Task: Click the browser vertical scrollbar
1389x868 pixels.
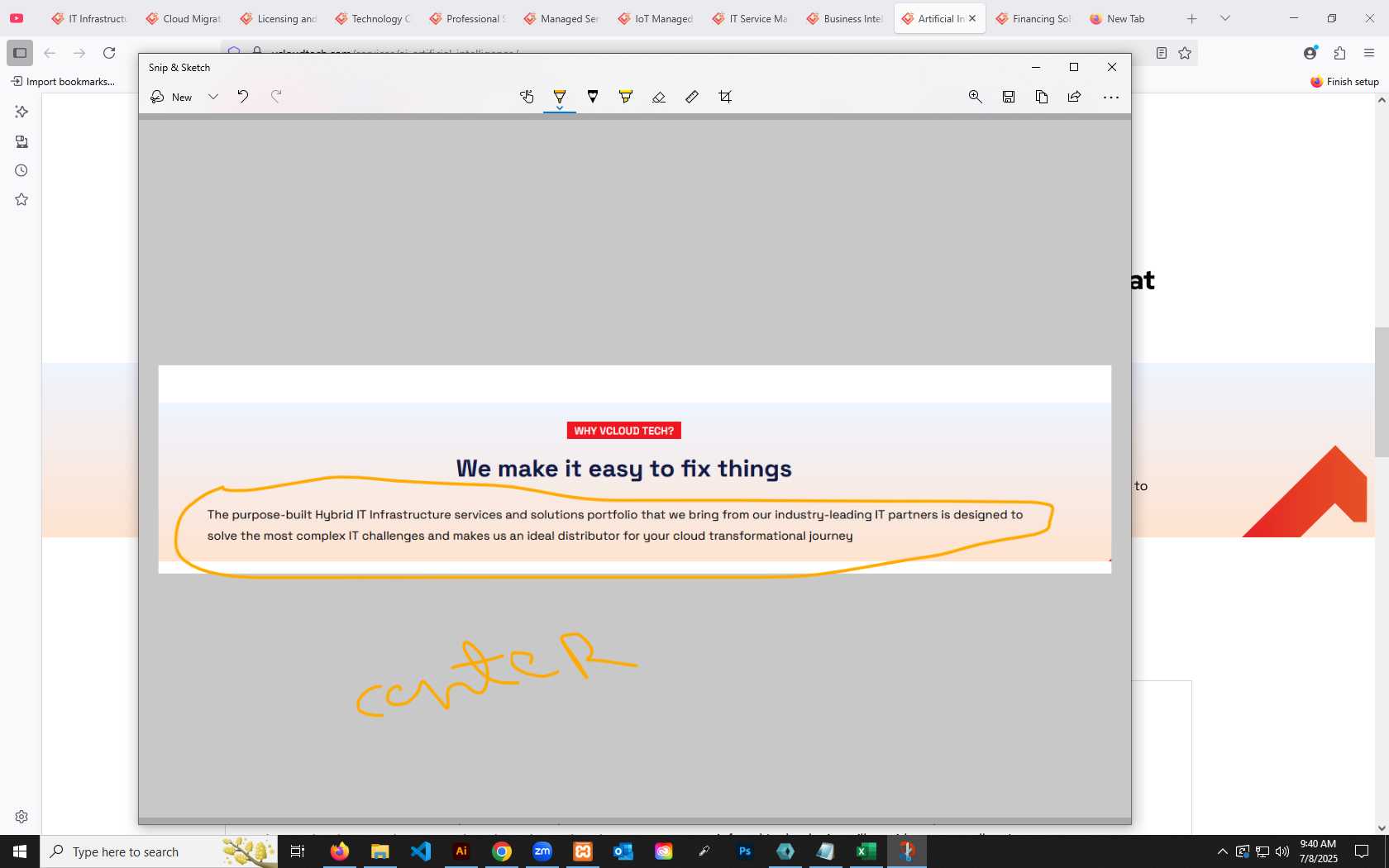Action: tap(1382, 392)
